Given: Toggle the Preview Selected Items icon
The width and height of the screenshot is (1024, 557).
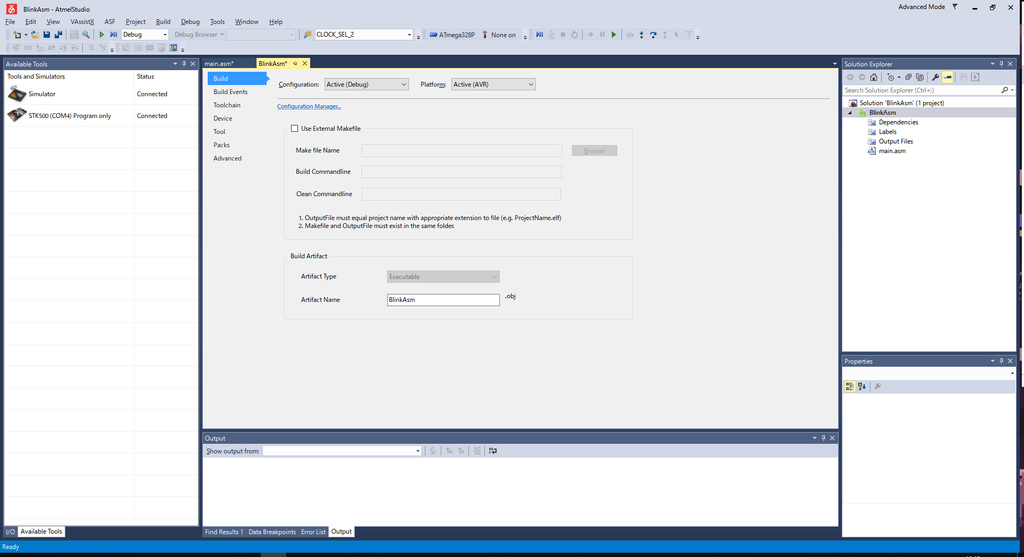Looking at the screenshot, I should (948, 77).
